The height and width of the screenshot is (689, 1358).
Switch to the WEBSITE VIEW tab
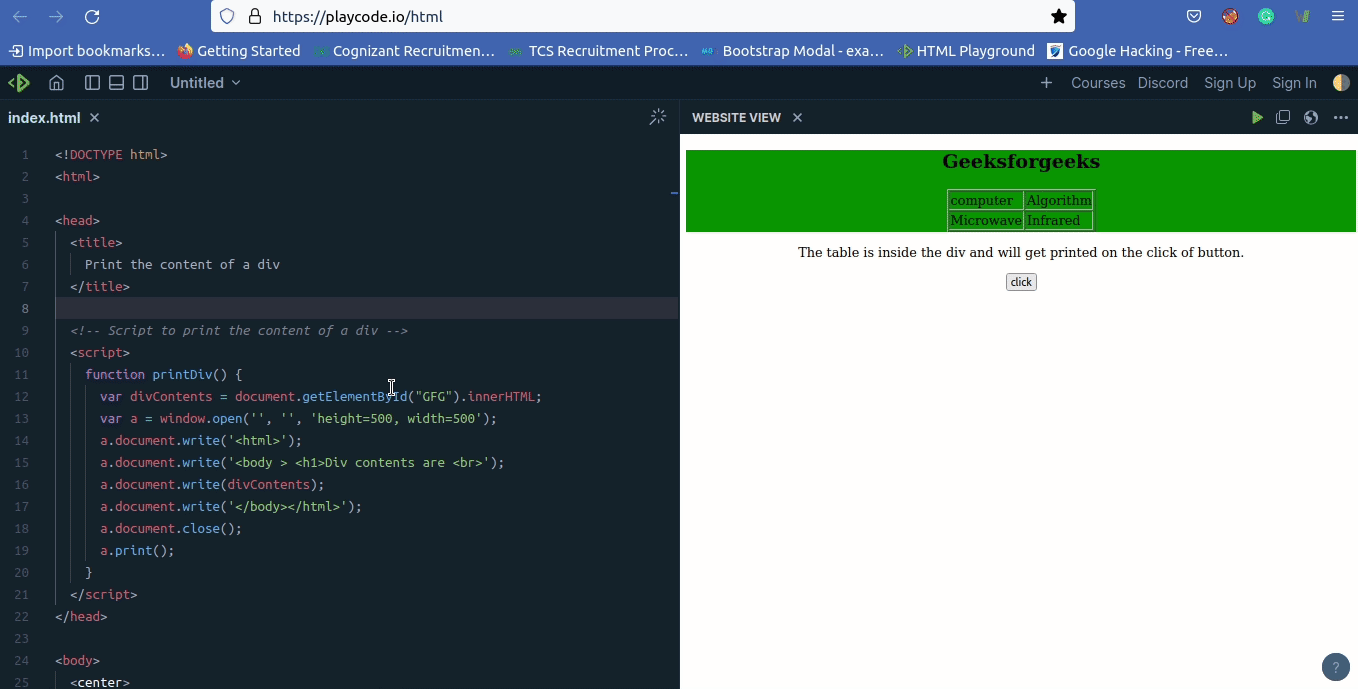pos(736,117)
